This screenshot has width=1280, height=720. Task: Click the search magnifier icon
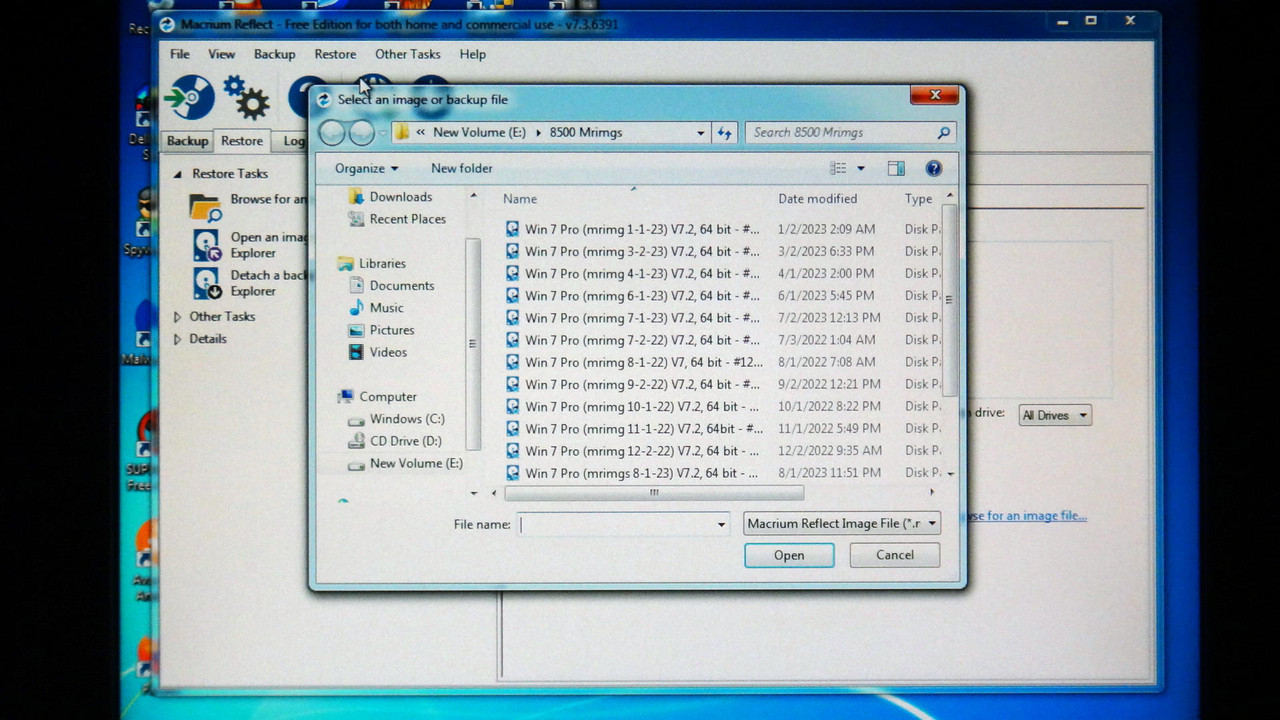coord(943,132)
